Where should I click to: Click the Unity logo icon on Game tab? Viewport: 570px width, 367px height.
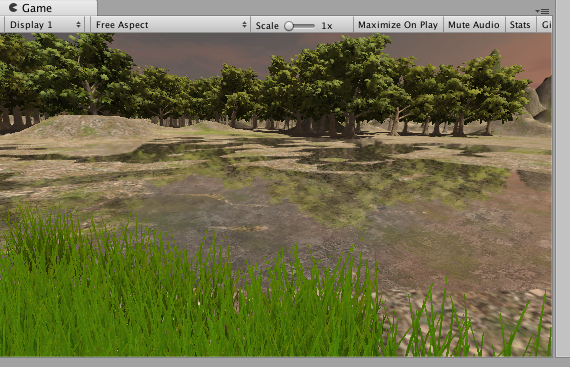click(x=13, y=8)
